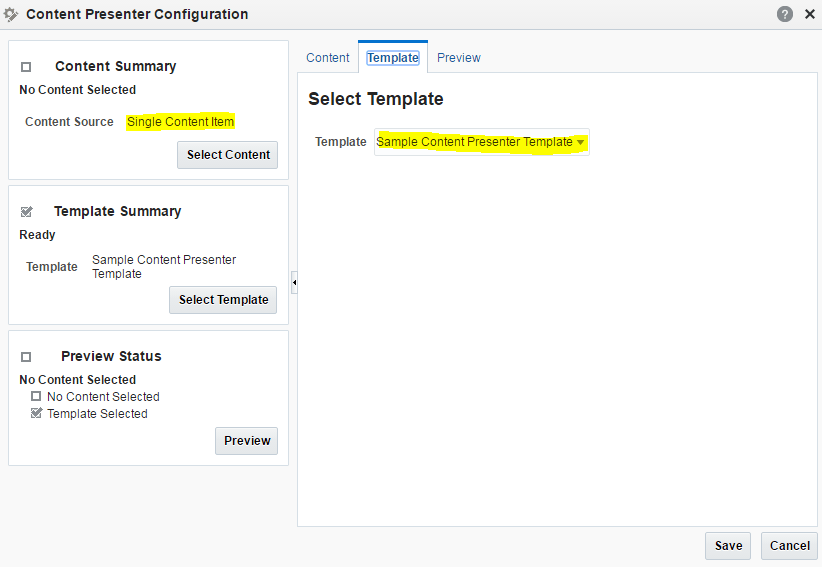Screen dimensions: 822x567
Task: Click the Preview button in Preview Status
Action: coord(246,441)
